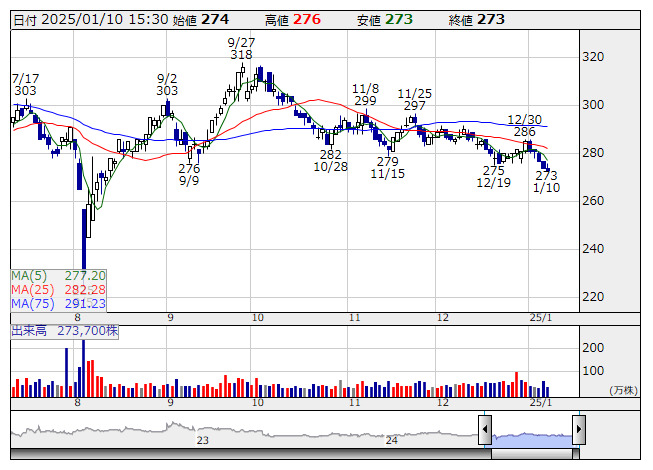Click the 11/25 297 high label
Viewport: 653px width, 470px height.
click(x=414, y=100)
